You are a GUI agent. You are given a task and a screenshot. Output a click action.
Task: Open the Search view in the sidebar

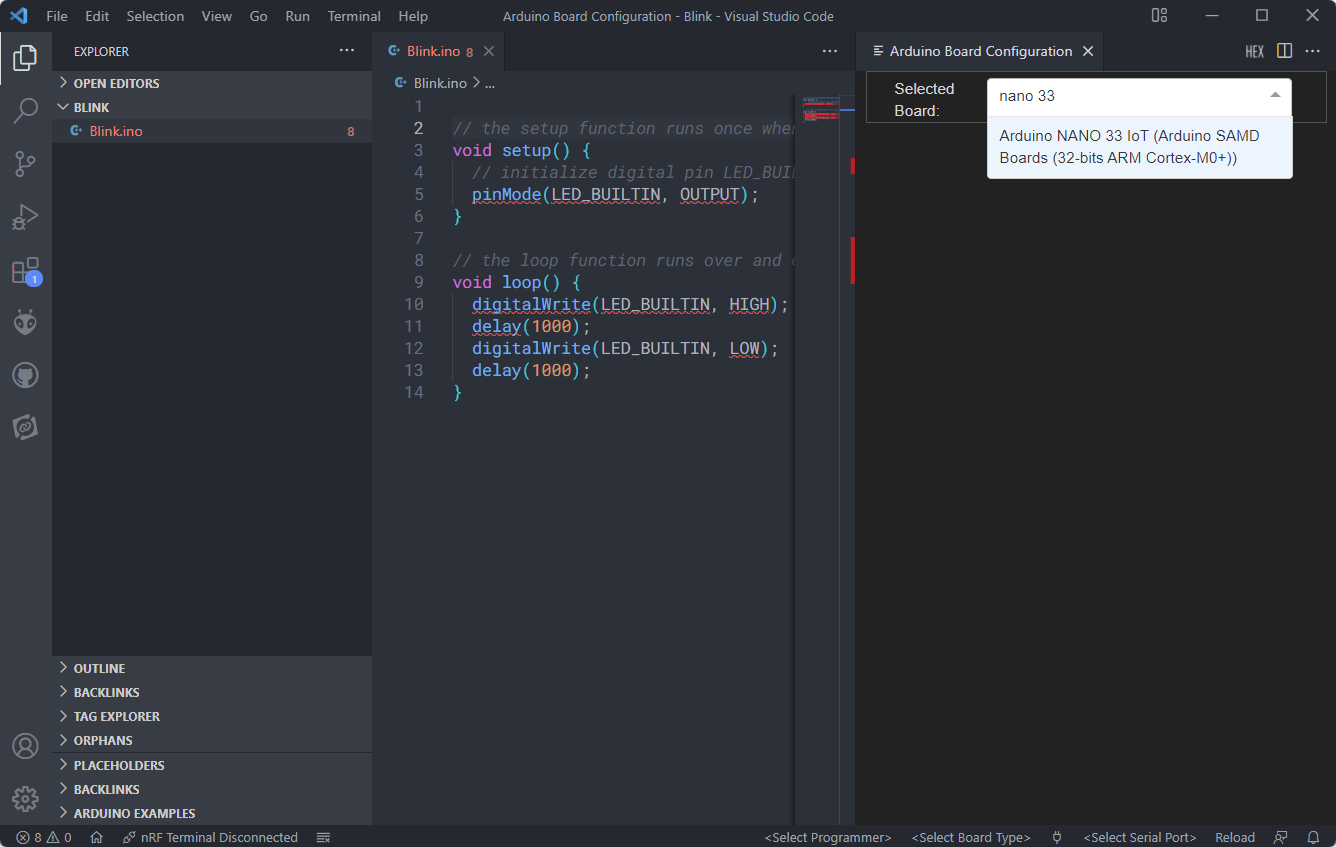tap(25, 111)
